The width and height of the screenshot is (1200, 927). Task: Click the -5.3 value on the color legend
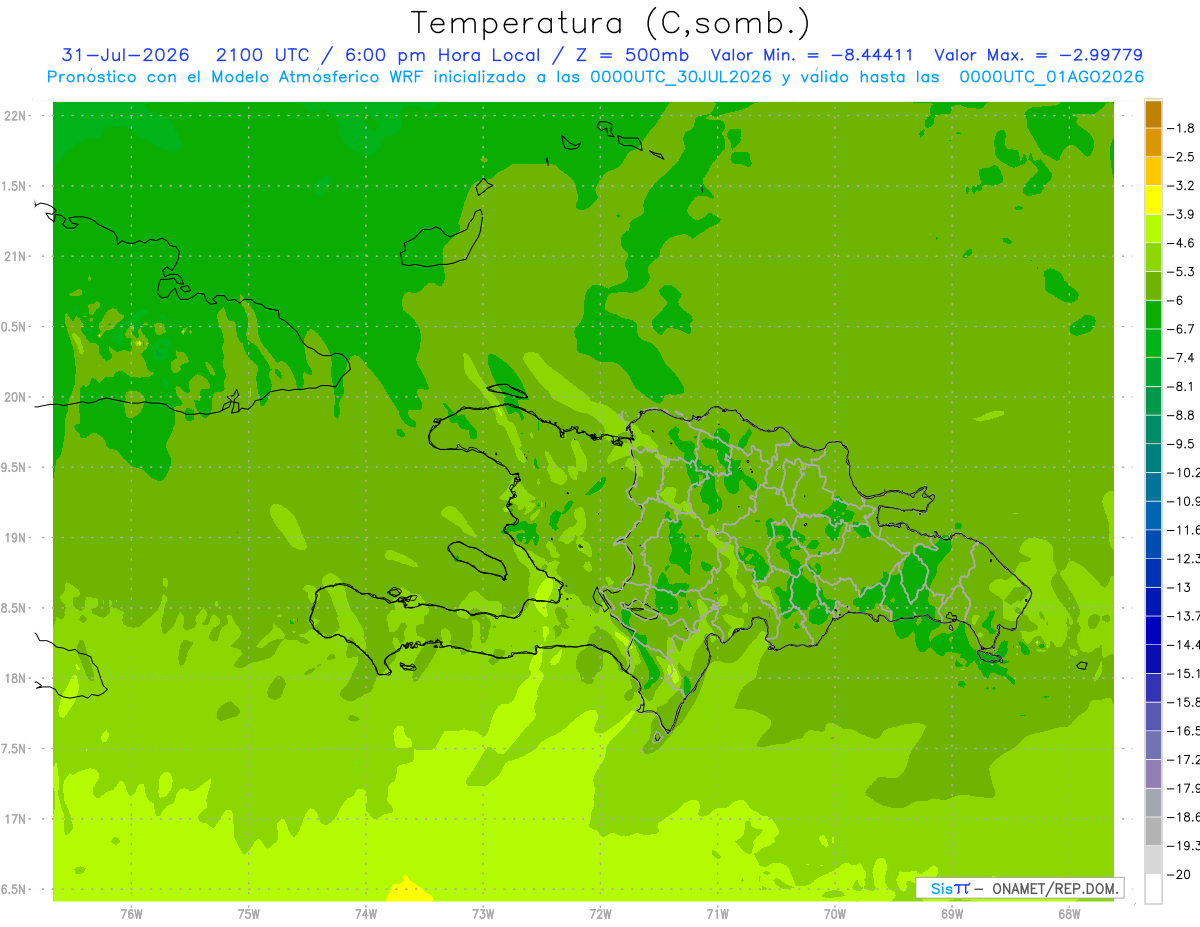(x=1182, y=271)
